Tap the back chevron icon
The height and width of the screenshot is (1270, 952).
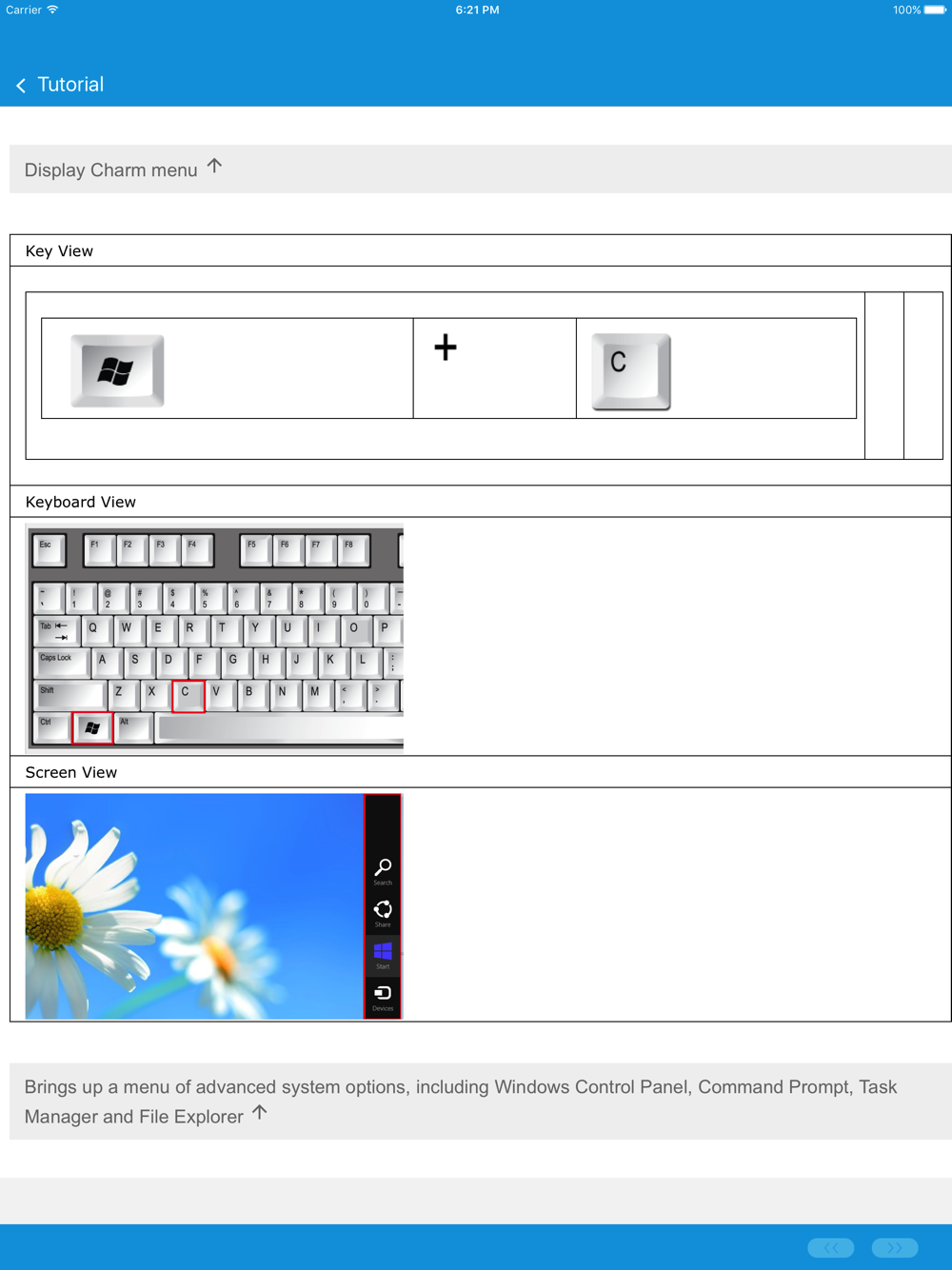click(21, 86)
